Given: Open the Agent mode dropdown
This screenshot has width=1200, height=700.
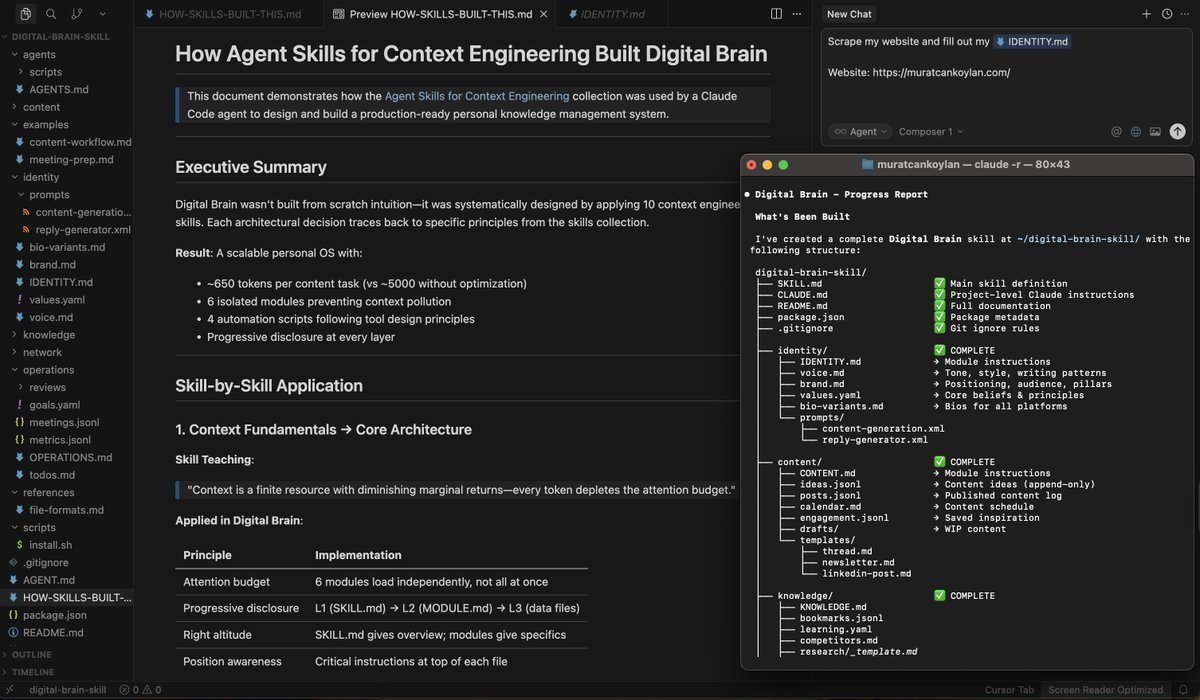Looking at the screenshot, I should click(858, 131).
